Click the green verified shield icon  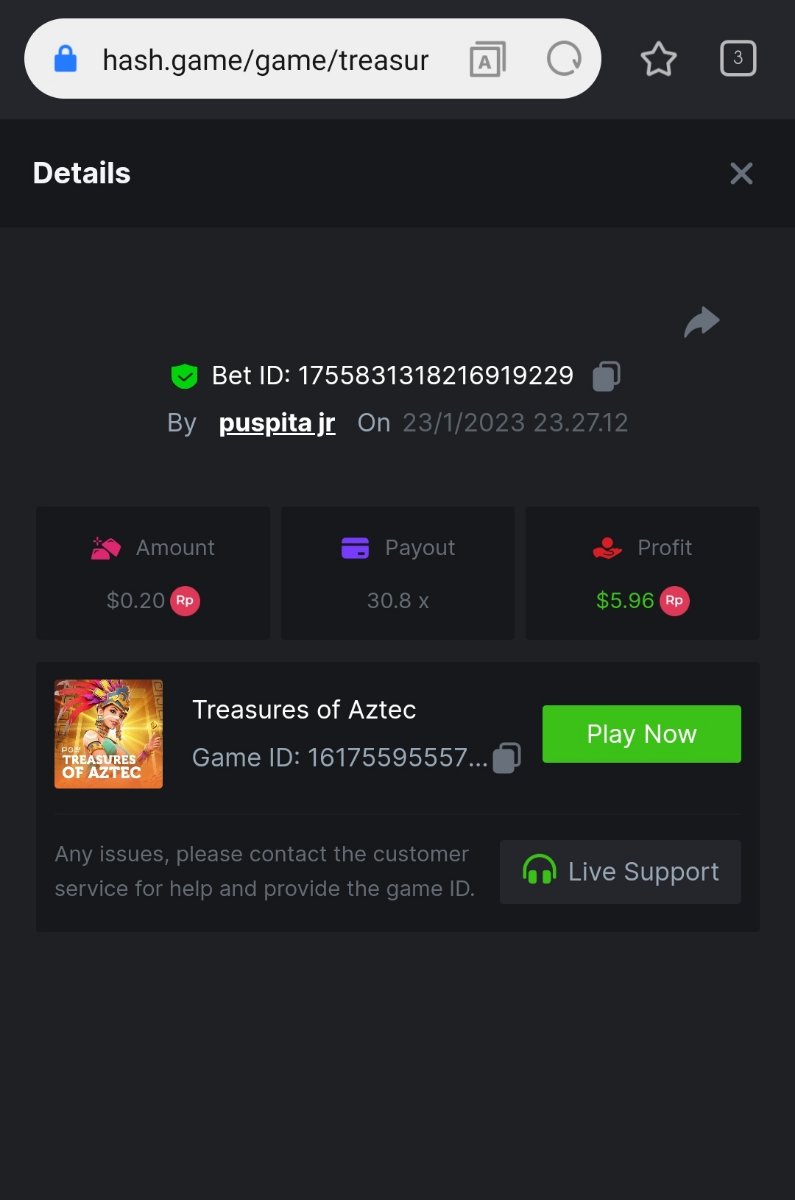184,376
